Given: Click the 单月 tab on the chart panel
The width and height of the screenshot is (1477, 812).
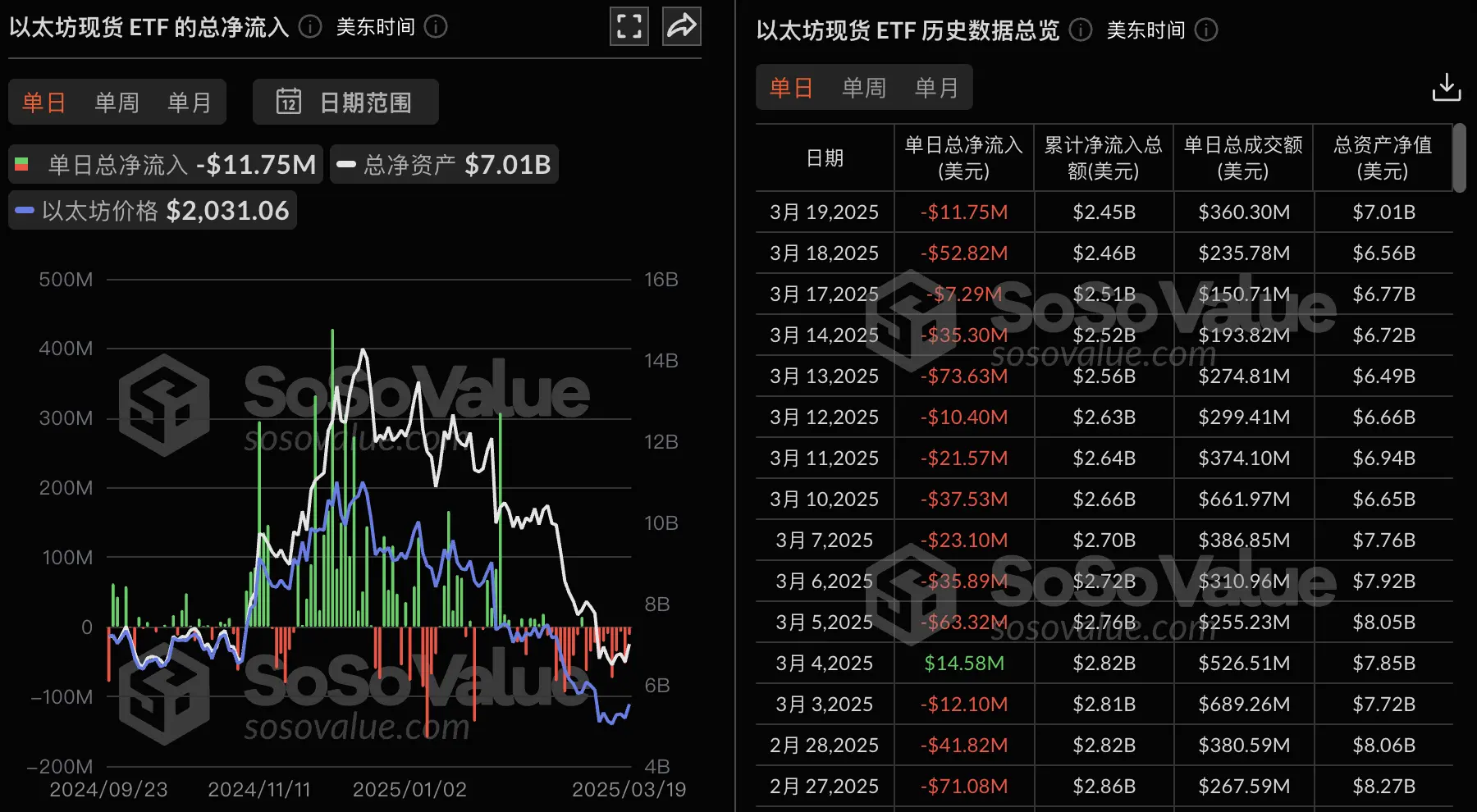Looking at the screenshot, I should (x=189, y=102).
